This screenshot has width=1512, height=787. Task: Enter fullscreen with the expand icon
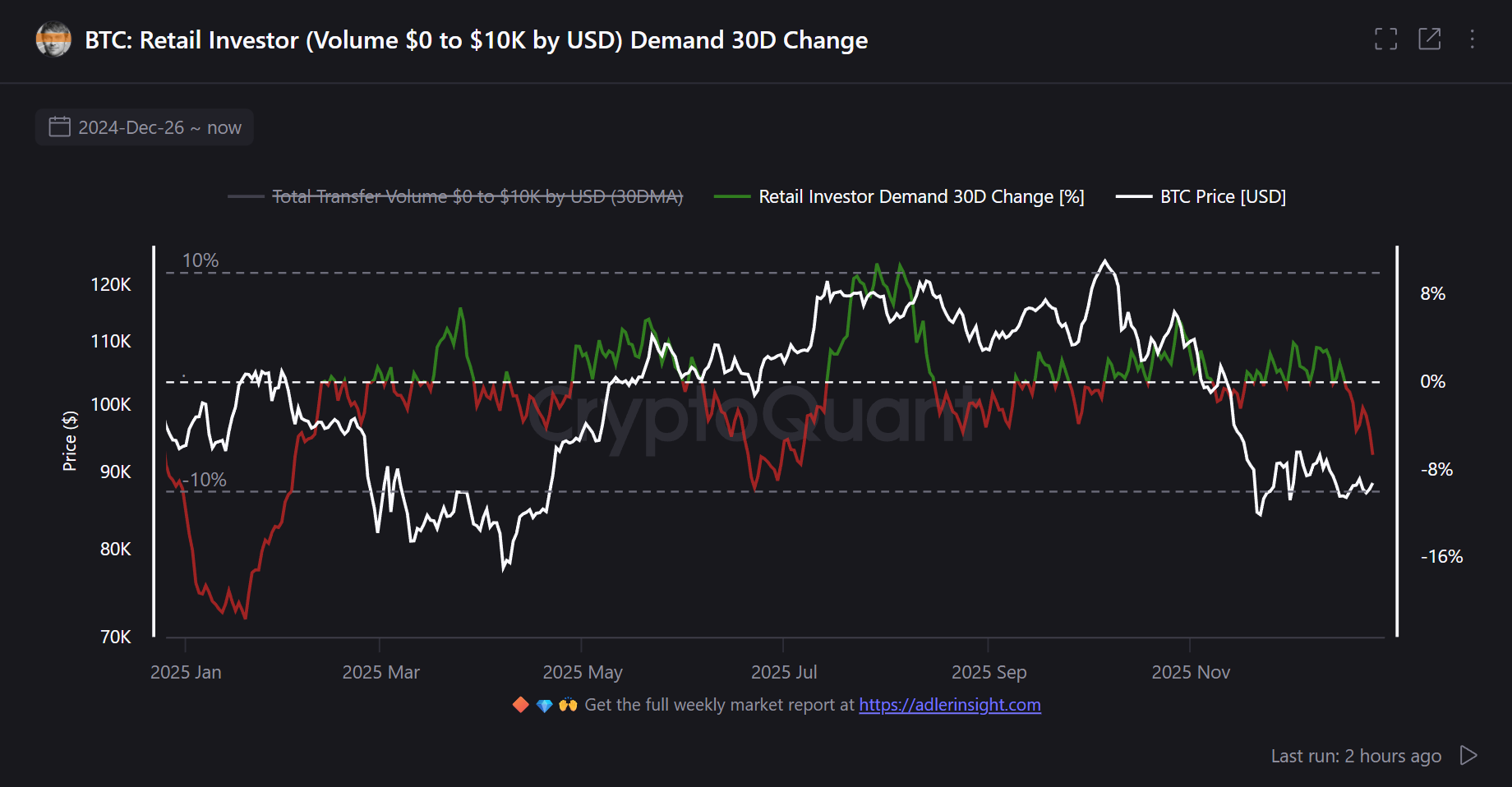click(1385, 39)
